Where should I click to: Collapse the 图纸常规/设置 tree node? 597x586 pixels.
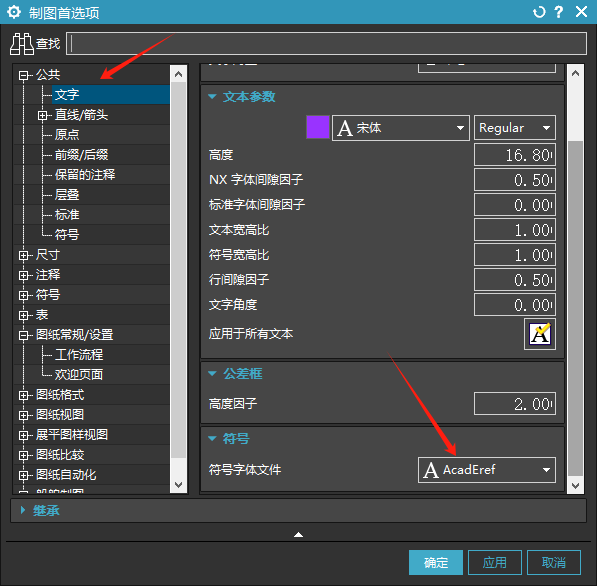tap(24, 335)
